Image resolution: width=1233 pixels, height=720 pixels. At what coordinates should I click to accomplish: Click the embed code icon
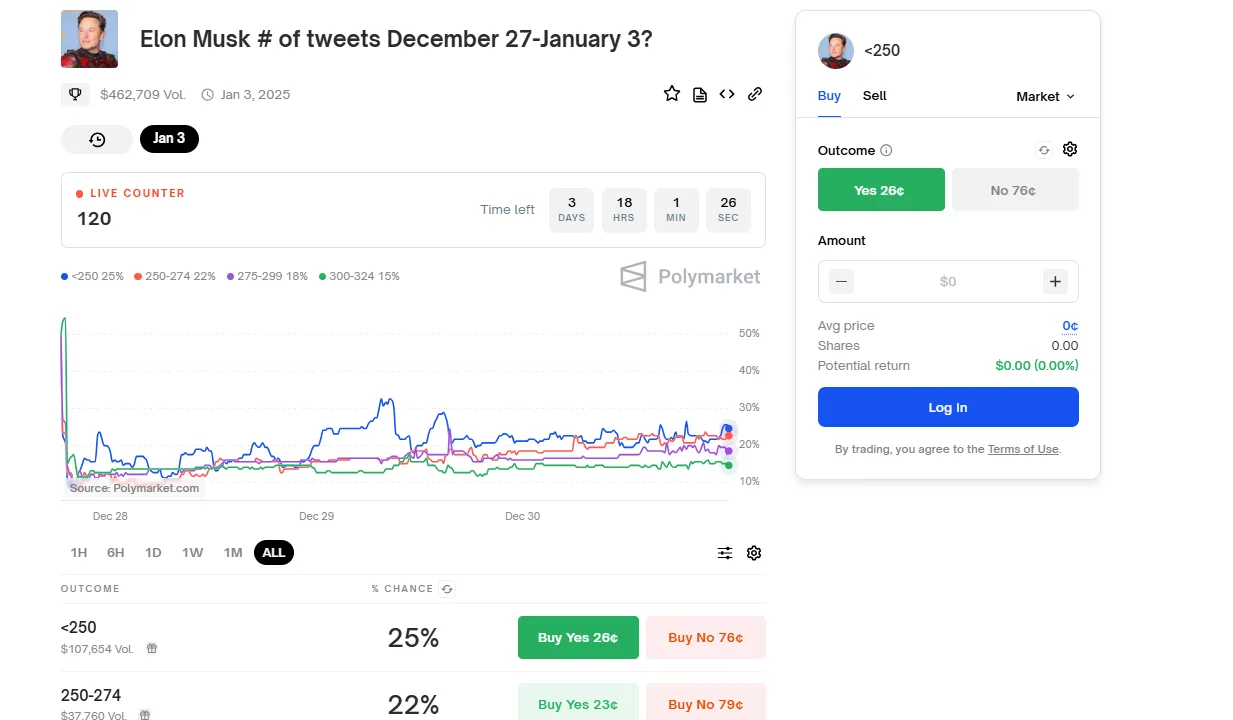coord(727,94)
